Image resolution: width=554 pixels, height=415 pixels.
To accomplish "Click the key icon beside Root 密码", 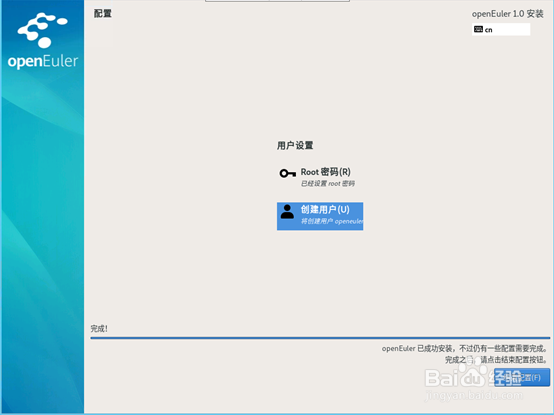I will [x=288, y=173].
